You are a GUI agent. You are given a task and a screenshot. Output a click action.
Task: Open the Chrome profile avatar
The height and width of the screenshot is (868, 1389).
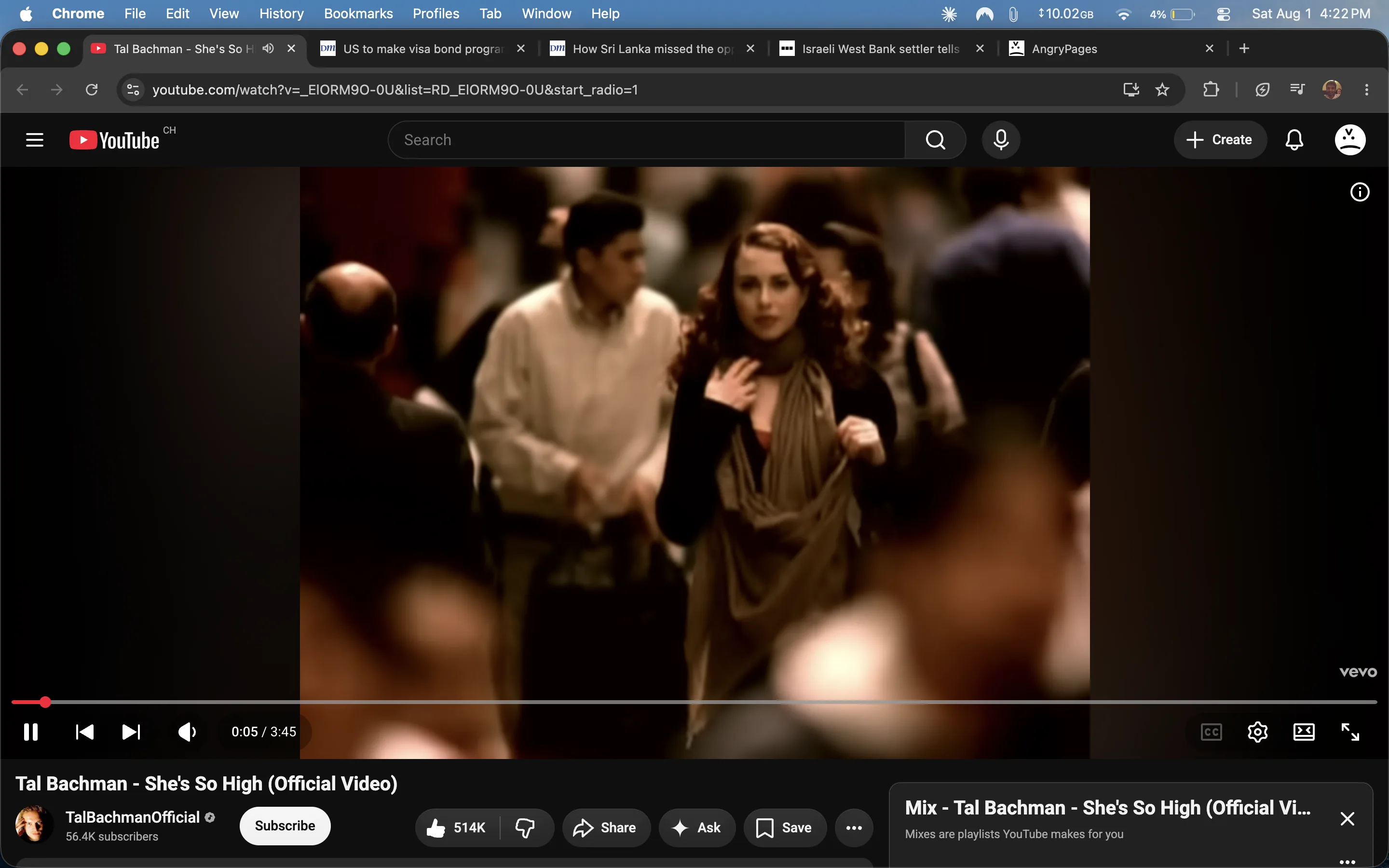(x=1332, y=90)
